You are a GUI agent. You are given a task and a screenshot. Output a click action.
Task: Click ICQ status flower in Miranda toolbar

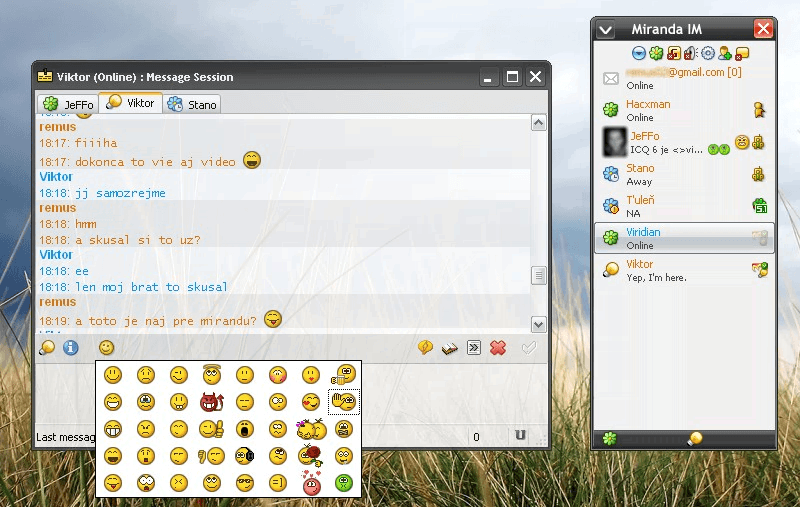[656, 53]
